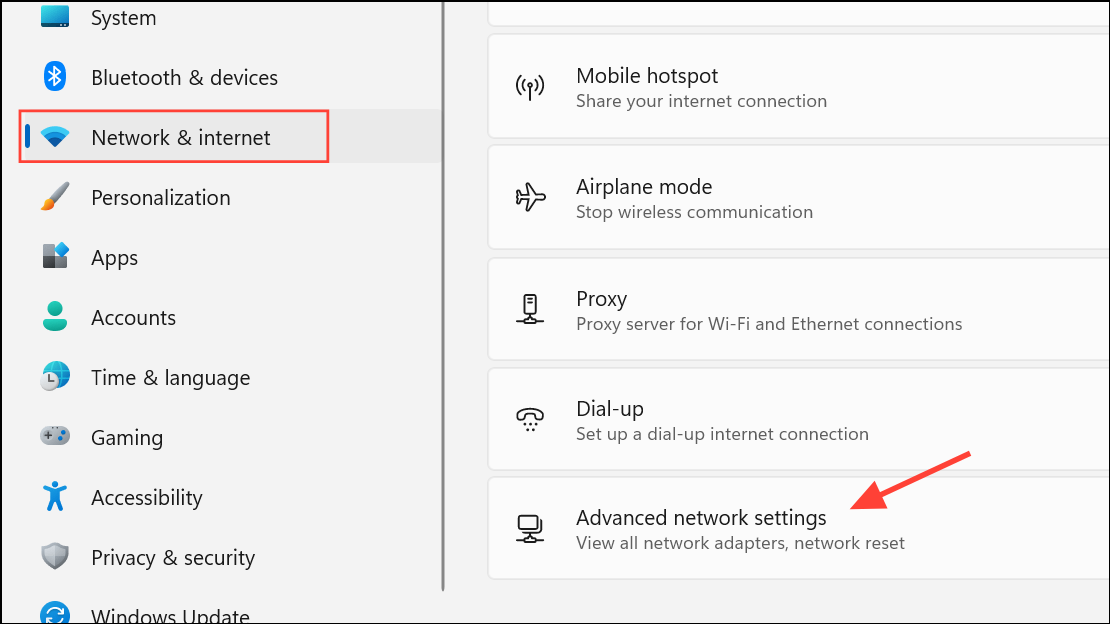
Task: Click the Airplane mode plane icon
Action: pyautogui.click(x=530, y=198)
